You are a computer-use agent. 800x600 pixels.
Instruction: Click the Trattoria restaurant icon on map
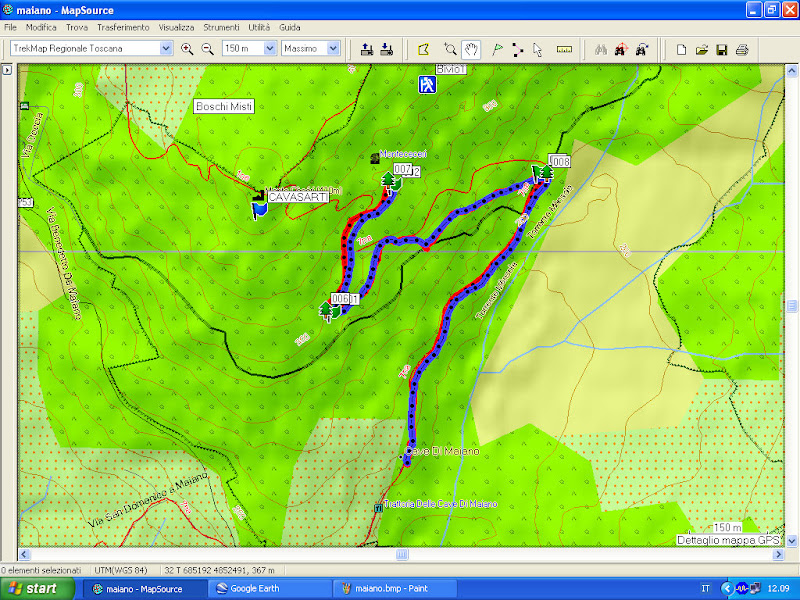click(378, 508)
